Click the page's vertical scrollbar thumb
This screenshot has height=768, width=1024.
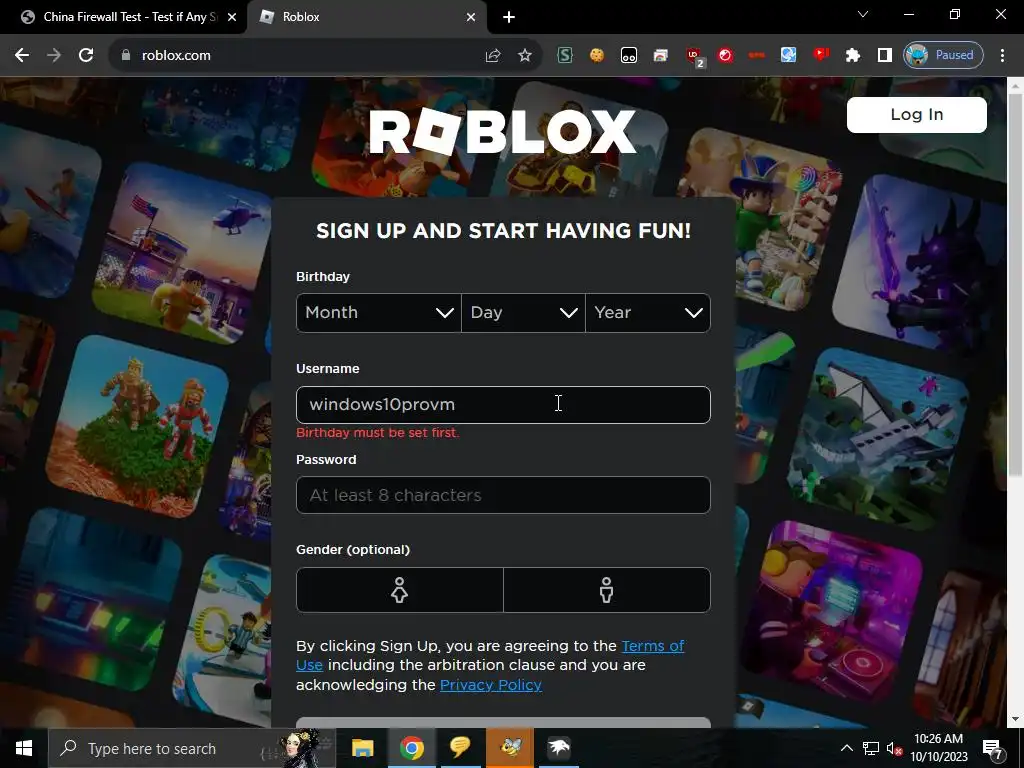[x=1015, y=285]
